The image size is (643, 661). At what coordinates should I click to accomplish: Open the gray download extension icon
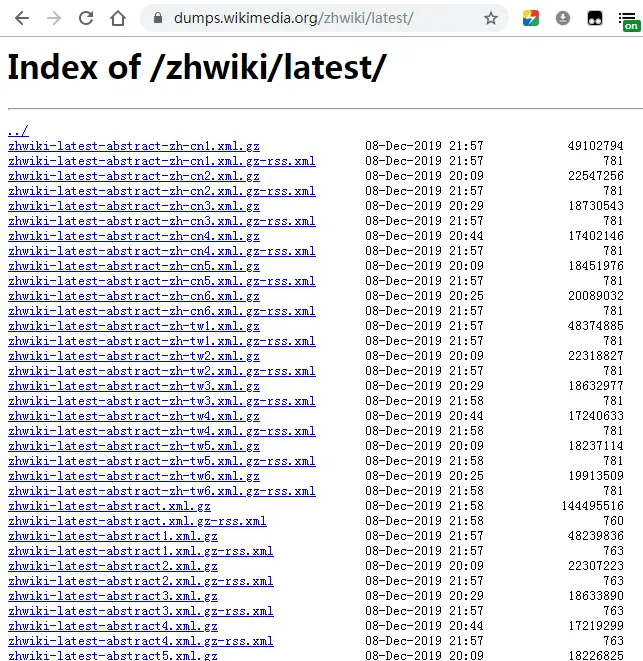point(563,18)
